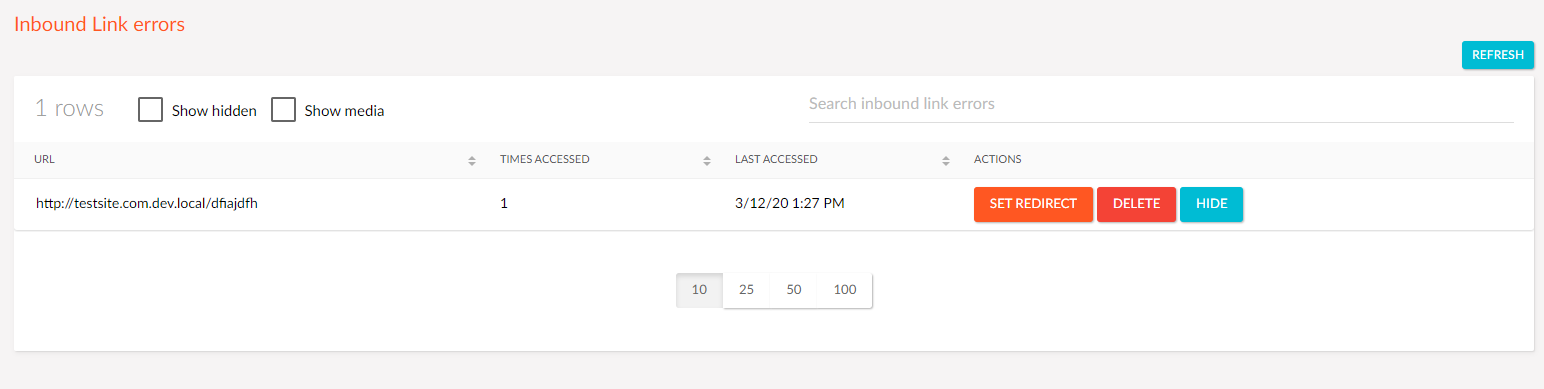Toggle the Show hidden checkbox
The image size is (1544, 389).
point(150,110)
